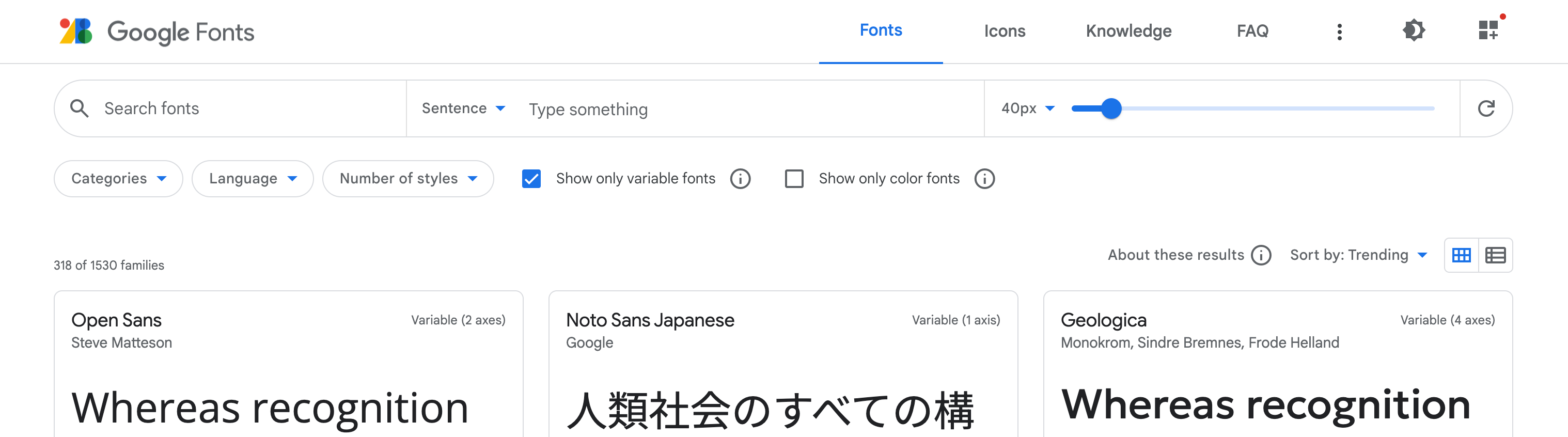Open the three-dot more options menu
The height and width of the screenshot is (437, 1568).
1339,32
